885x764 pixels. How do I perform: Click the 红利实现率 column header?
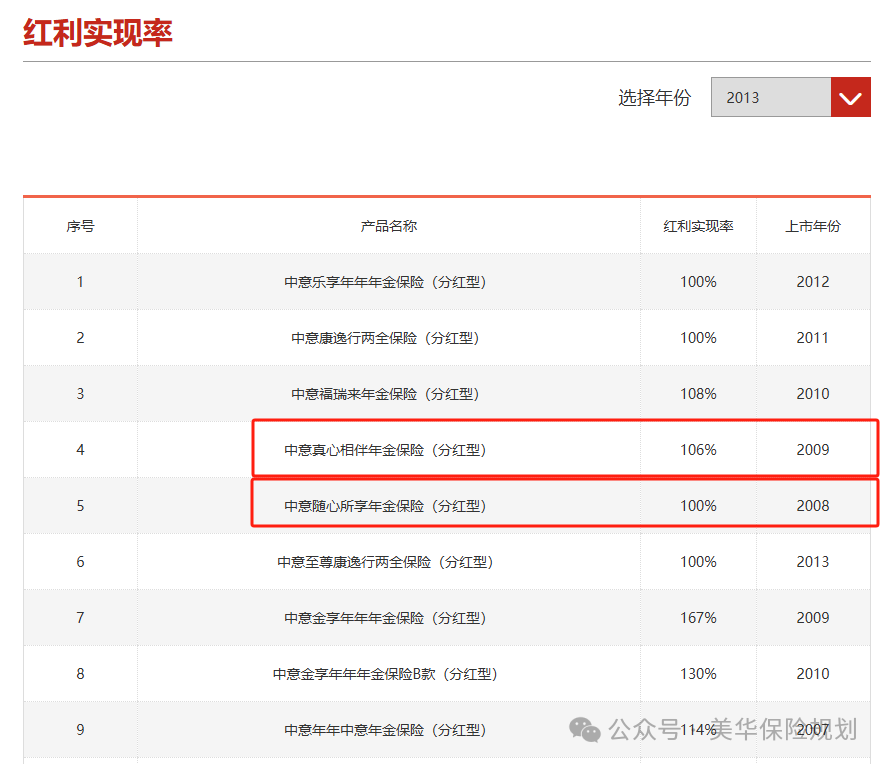698,226
